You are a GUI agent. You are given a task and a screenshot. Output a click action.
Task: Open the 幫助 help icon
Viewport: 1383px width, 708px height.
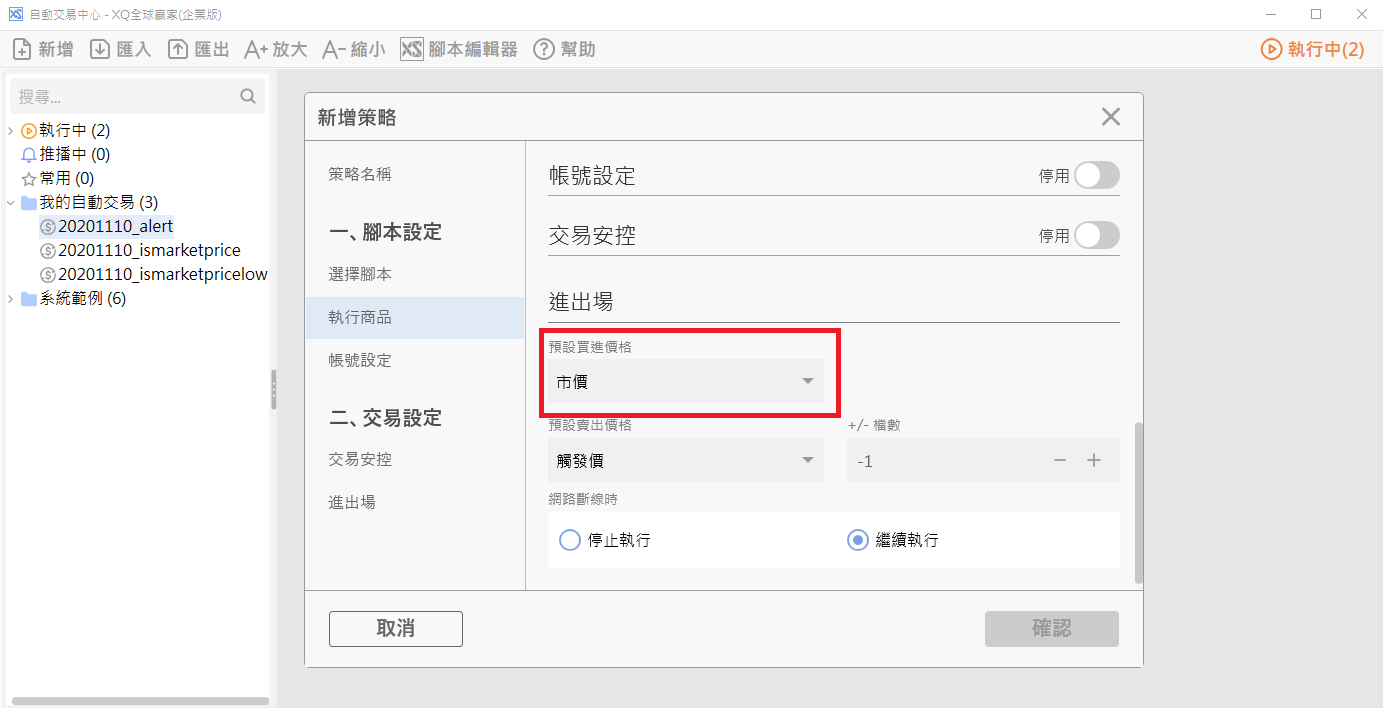point(543,49)
